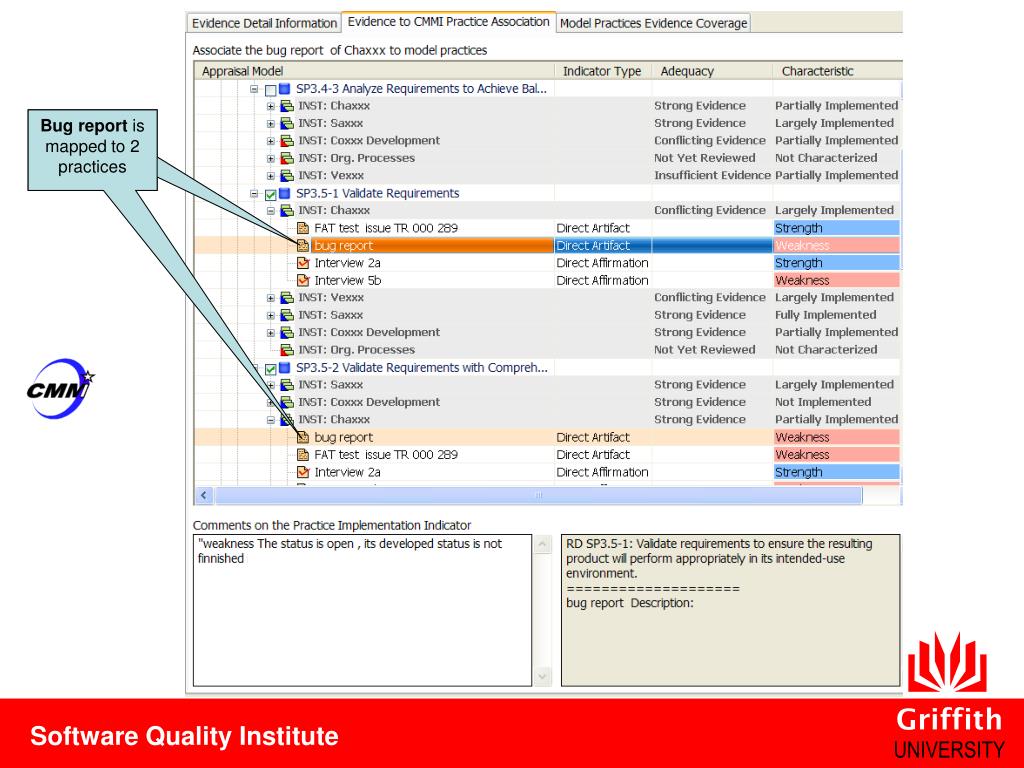Click blue Strength cell of Interview 2a under SP3.5-2

[837, 472]
